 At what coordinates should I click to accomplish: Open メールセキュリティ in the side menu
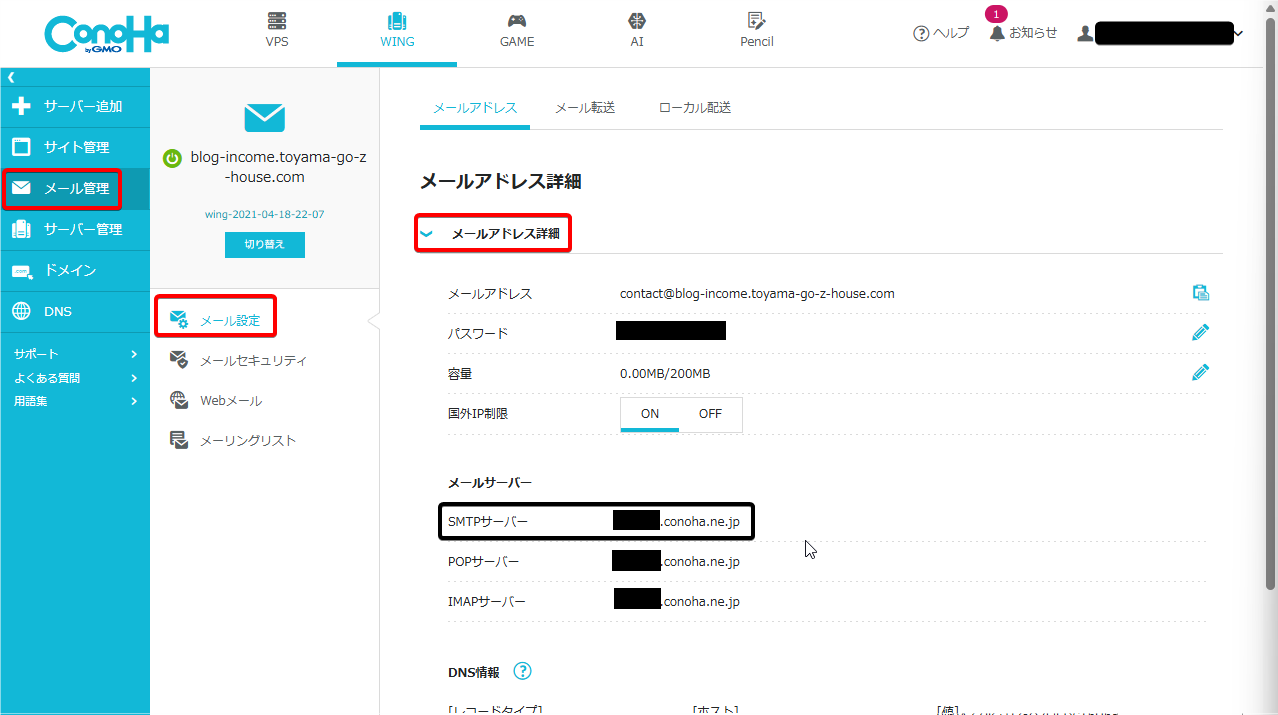coord(252,360)
